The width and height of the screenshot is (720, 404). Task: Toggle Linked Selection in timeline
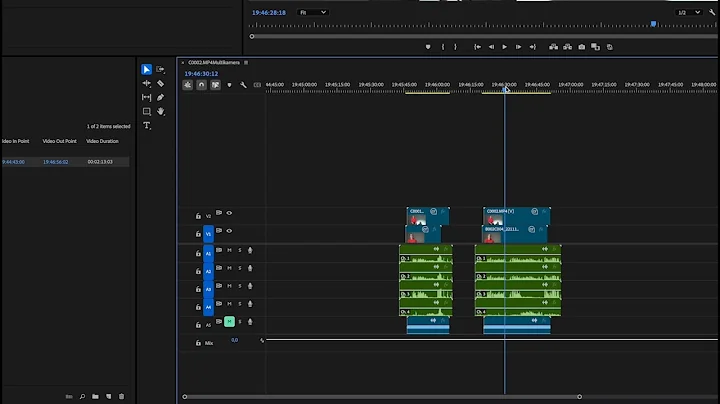pyautogui.click(x=215, y=85)
